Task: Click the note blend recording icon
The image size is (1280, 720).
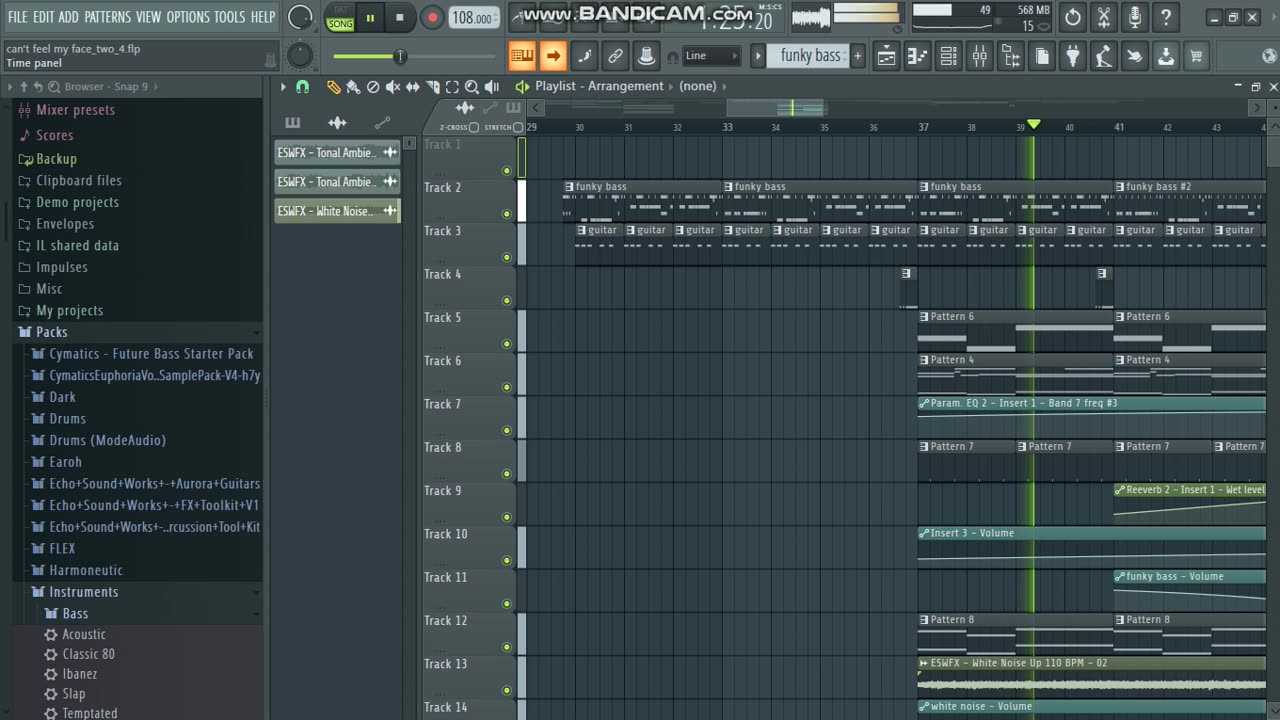Action: [584, 56]
